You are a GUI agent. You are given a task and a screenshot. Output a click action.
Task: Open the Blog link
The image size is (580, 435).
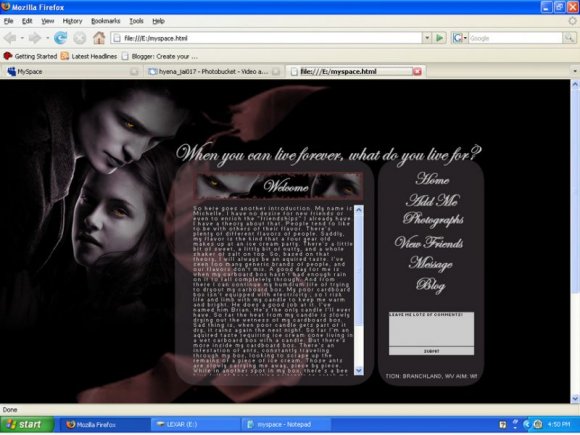(431, 285)
